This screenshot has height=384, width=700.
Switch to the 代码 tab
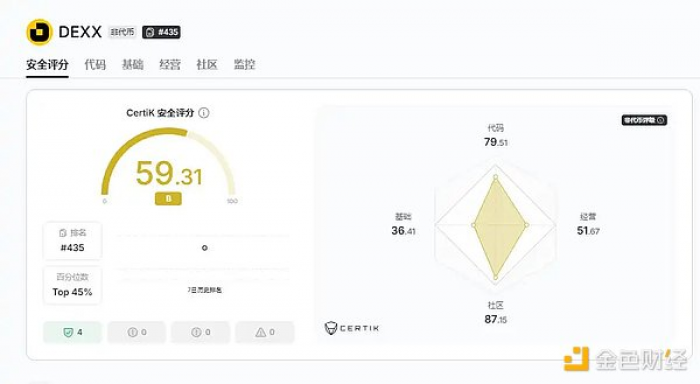pyautogui.click(x=95, y=65)
